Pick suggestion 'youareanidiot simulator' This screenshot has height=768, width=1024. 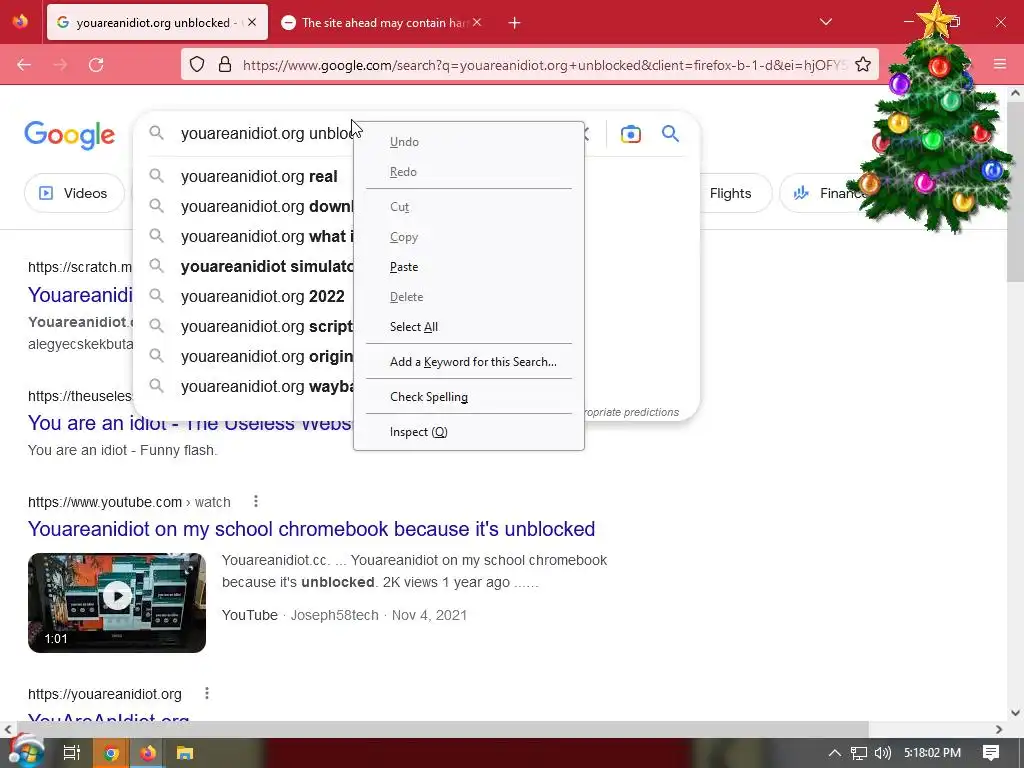(267, 266)
